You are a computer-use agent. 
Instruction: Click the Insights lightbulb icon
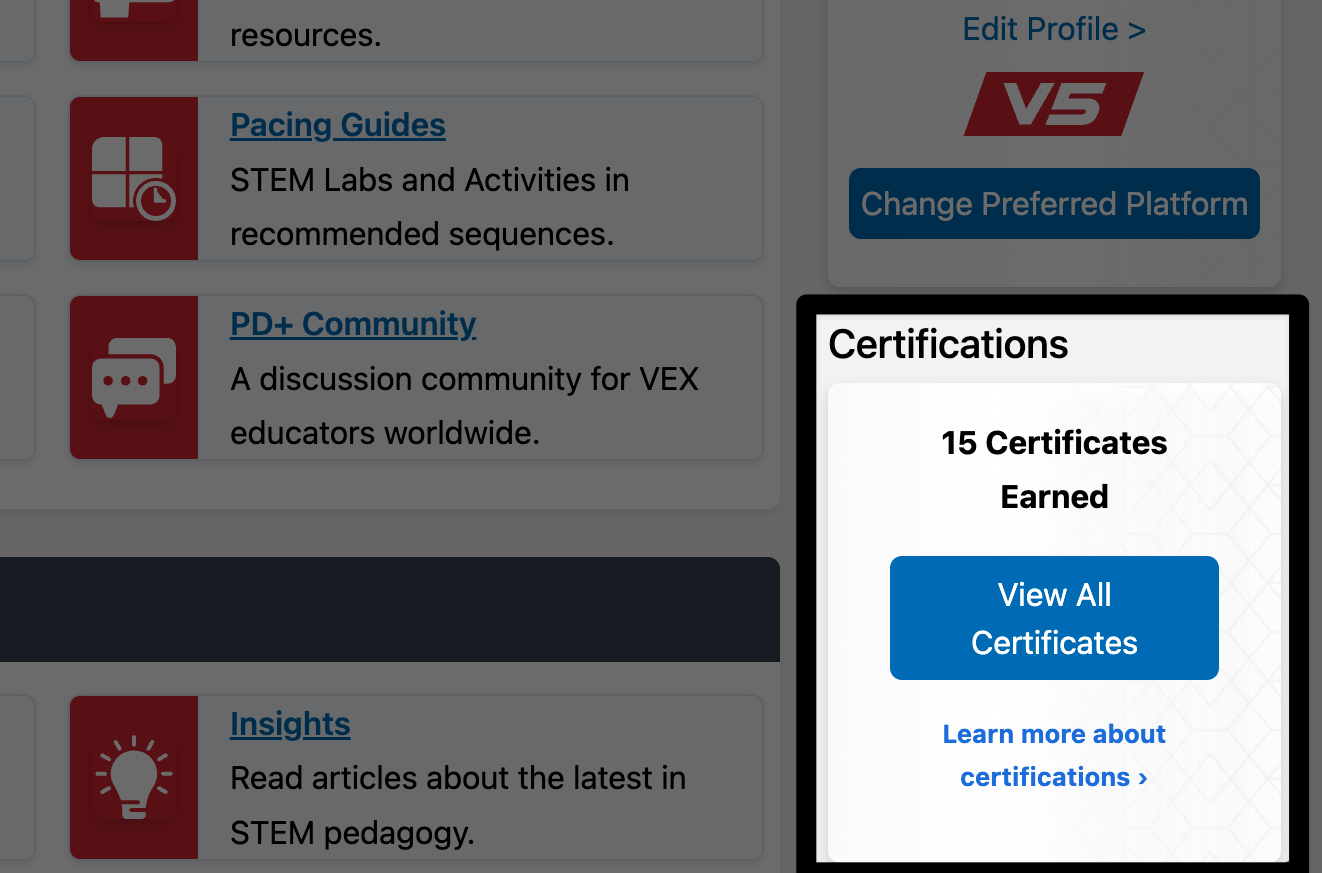coord(133,777)
